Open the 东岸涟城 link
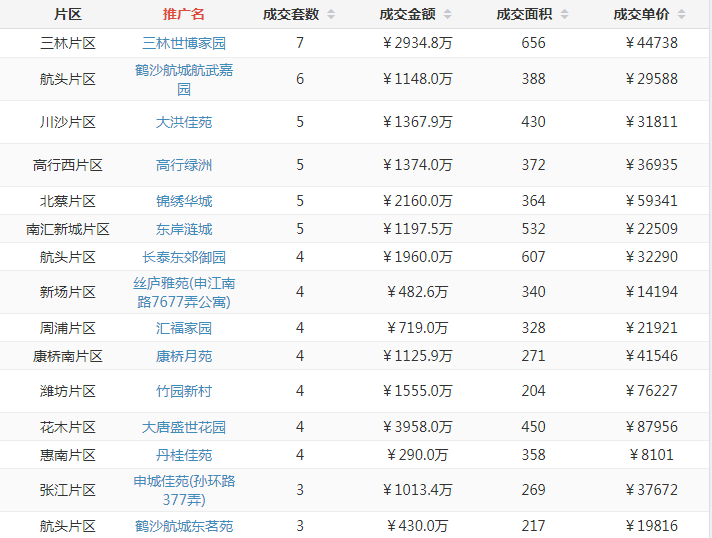This screenshot has width=712, height=538. 184,229
